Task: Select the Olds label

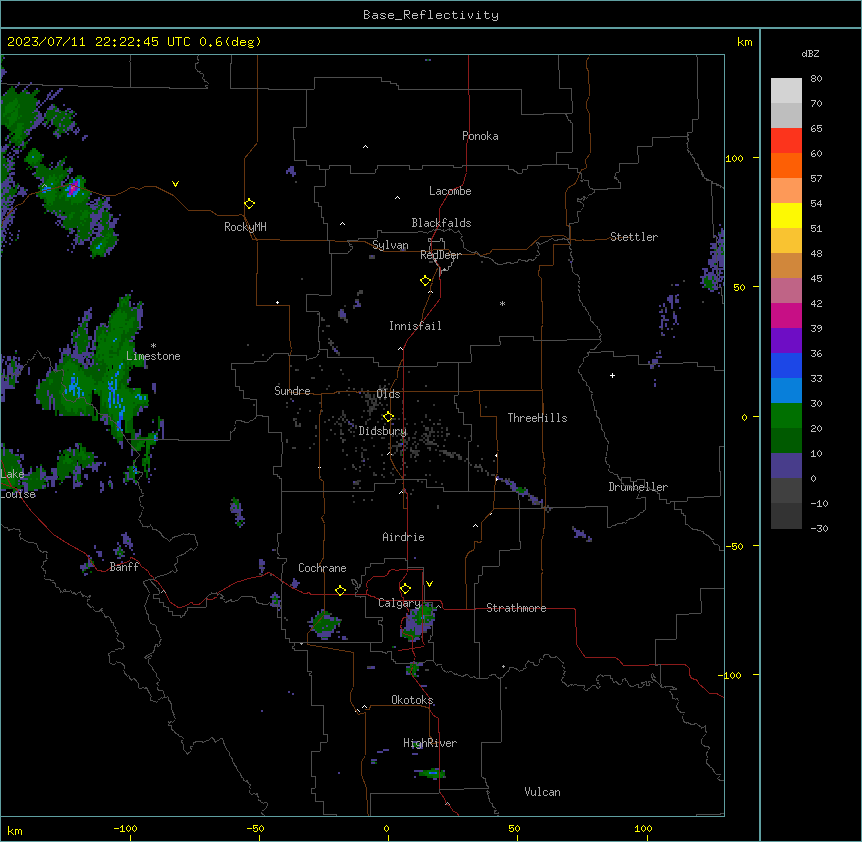Action: coord(388,394)
